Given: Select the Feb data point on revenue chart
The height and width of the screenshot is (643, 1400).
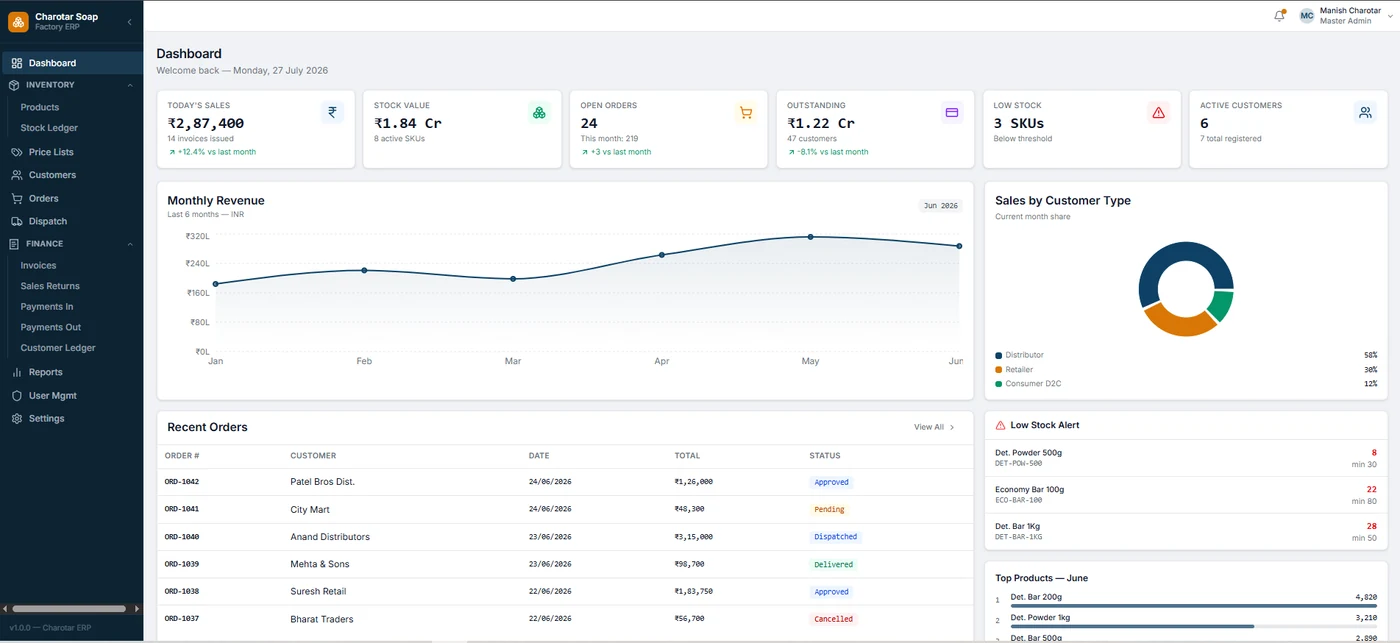Looking at the screenshot, I should click(x=364, y=270).
